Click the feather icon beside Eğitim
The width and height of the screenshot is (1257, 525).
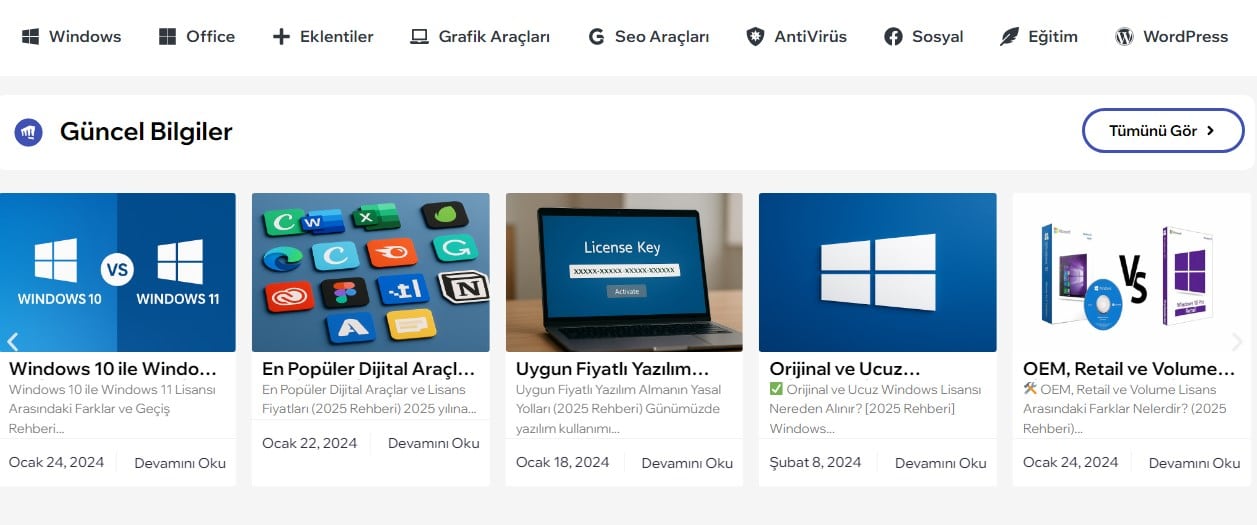[1010, 37]
